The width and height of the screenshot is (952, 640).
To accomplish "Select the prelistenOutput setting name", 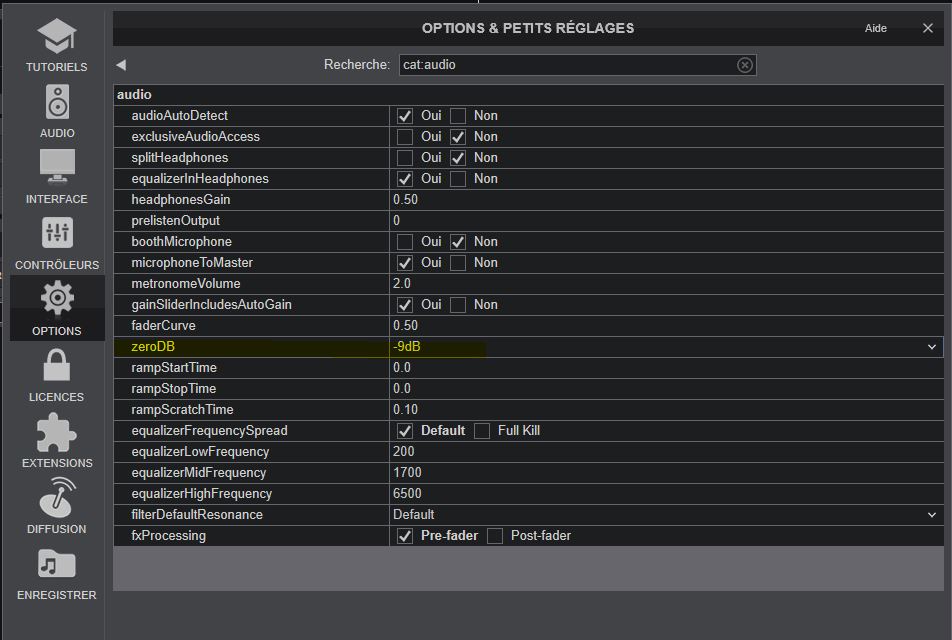I will tap(175, 221).
